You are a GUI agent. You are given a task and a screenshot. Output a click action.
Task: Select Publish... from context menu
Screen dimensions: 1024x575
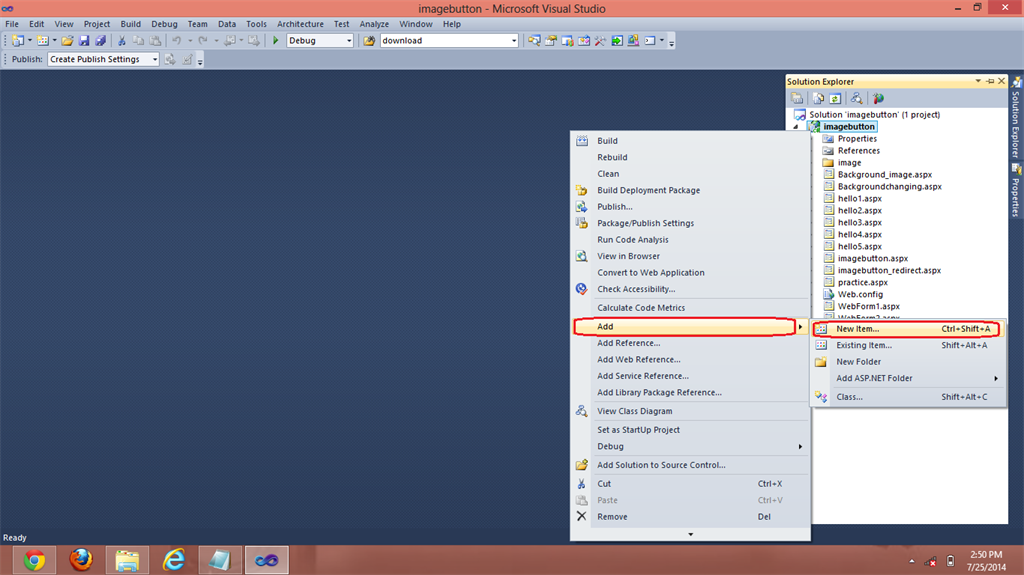pos(690,207)
